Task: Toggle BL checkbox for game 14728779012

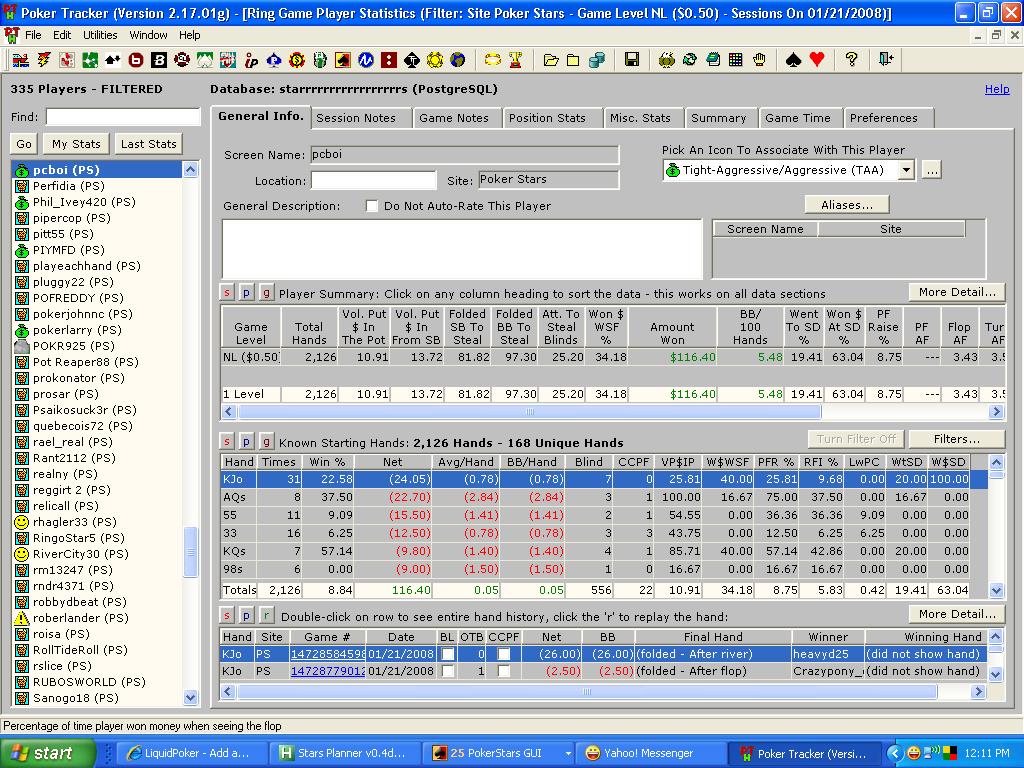Action: 447,671
